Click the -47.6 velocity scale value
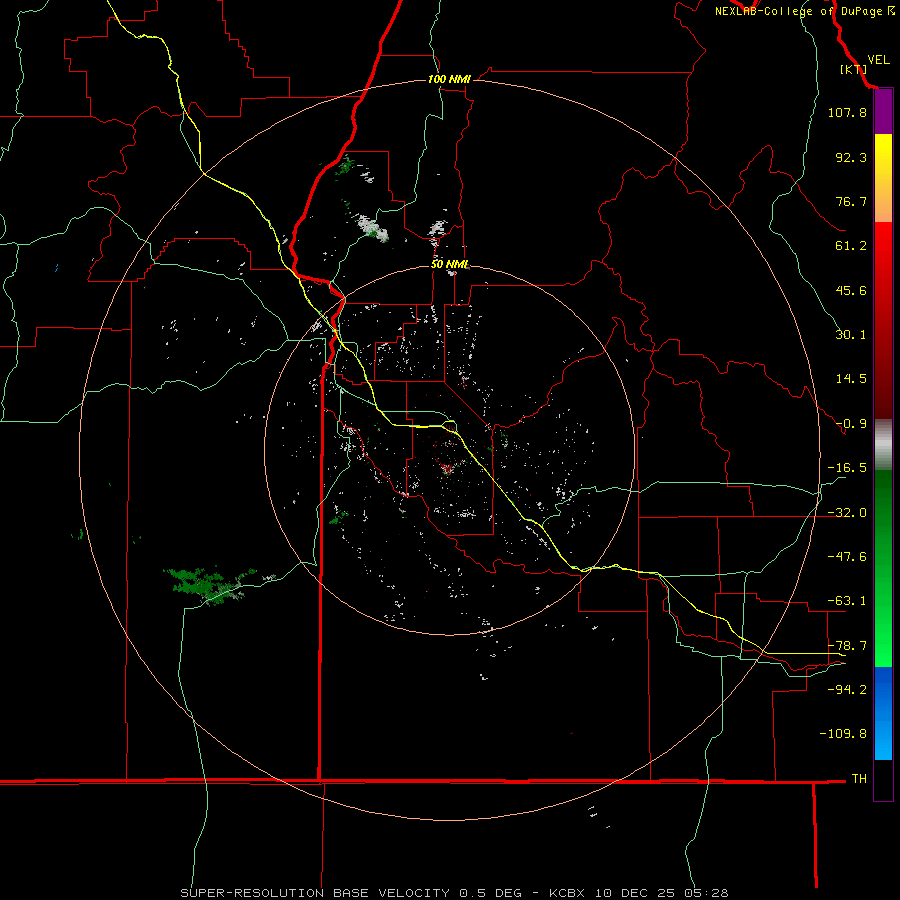Viewport: 900px width, 900px height. pyautogui.click(x=847, y=557)
